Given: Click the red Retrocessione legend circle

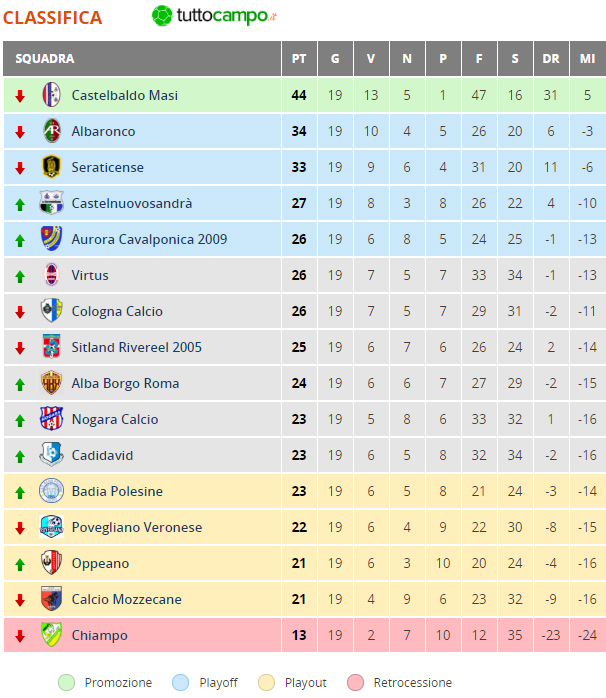Looking at the screenshot, I should pos(355,682).
